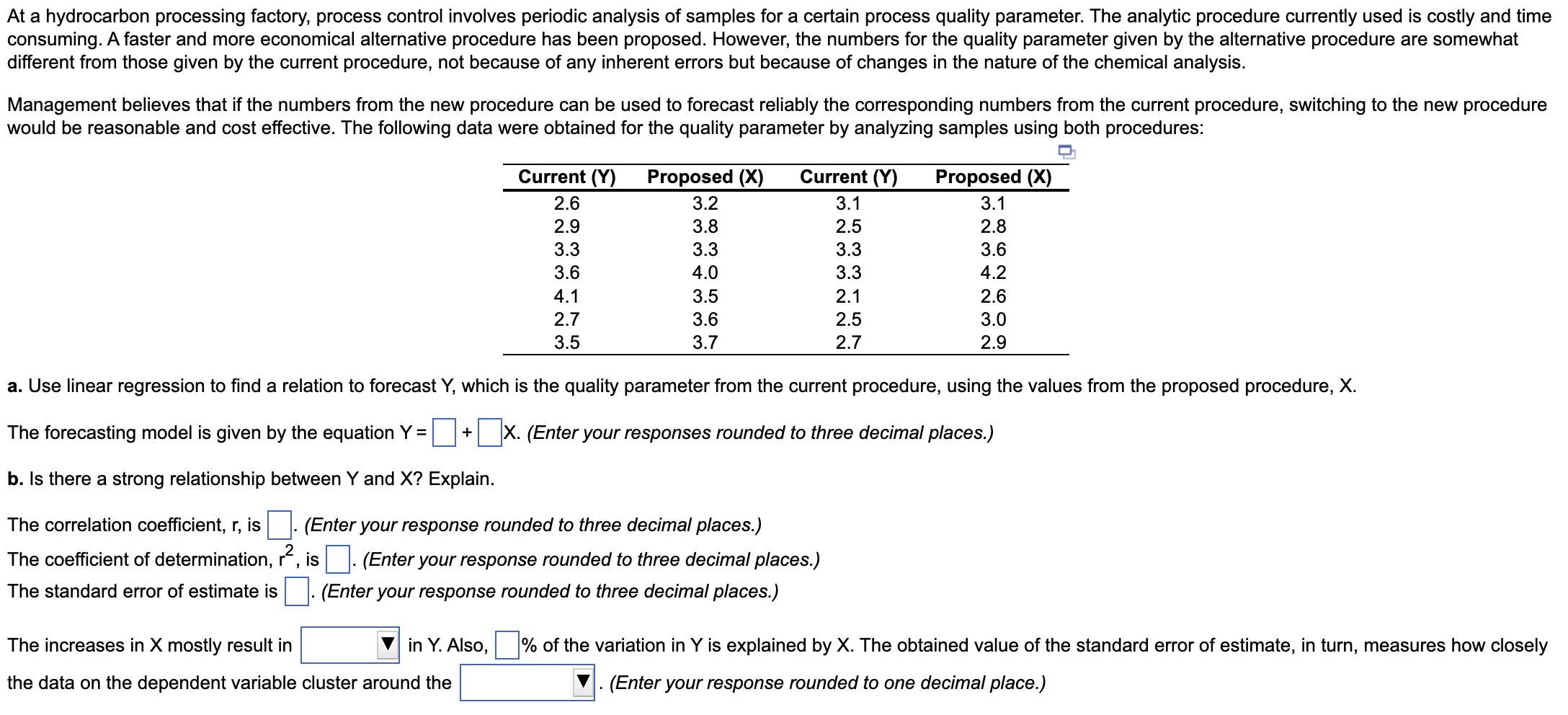This screenshot has height=715, width=1568.
Task: Click the dropdown arrow next to 'in Y. Also,'
Action: pos(388,646)
